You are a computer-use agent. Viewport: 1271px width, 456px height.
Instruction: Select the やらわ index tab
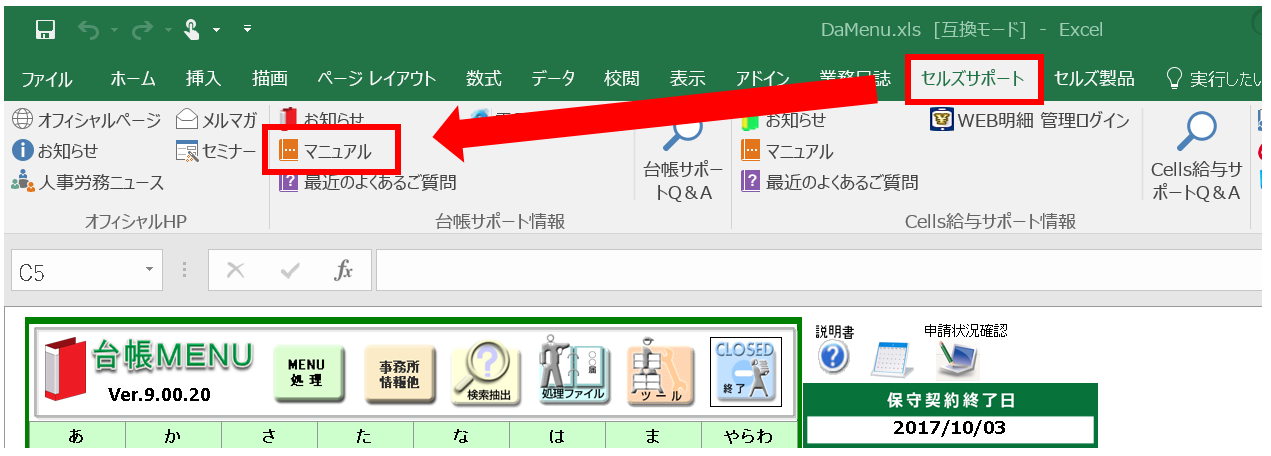coord(748,434)
